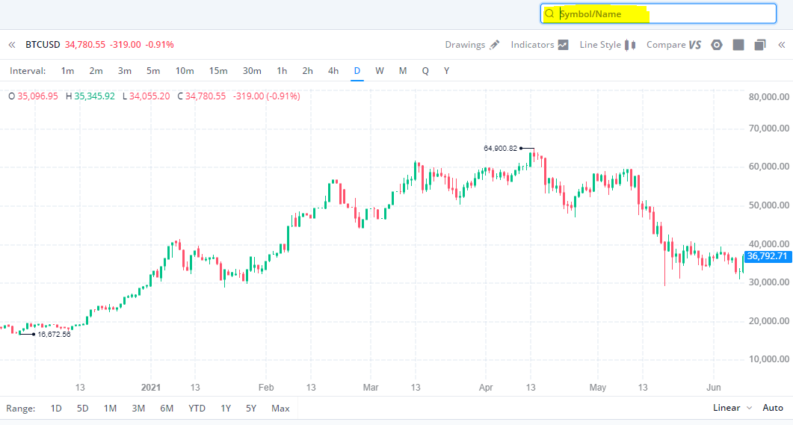Collapse the toolbar with the right double chevron

(x=781, y=45)
